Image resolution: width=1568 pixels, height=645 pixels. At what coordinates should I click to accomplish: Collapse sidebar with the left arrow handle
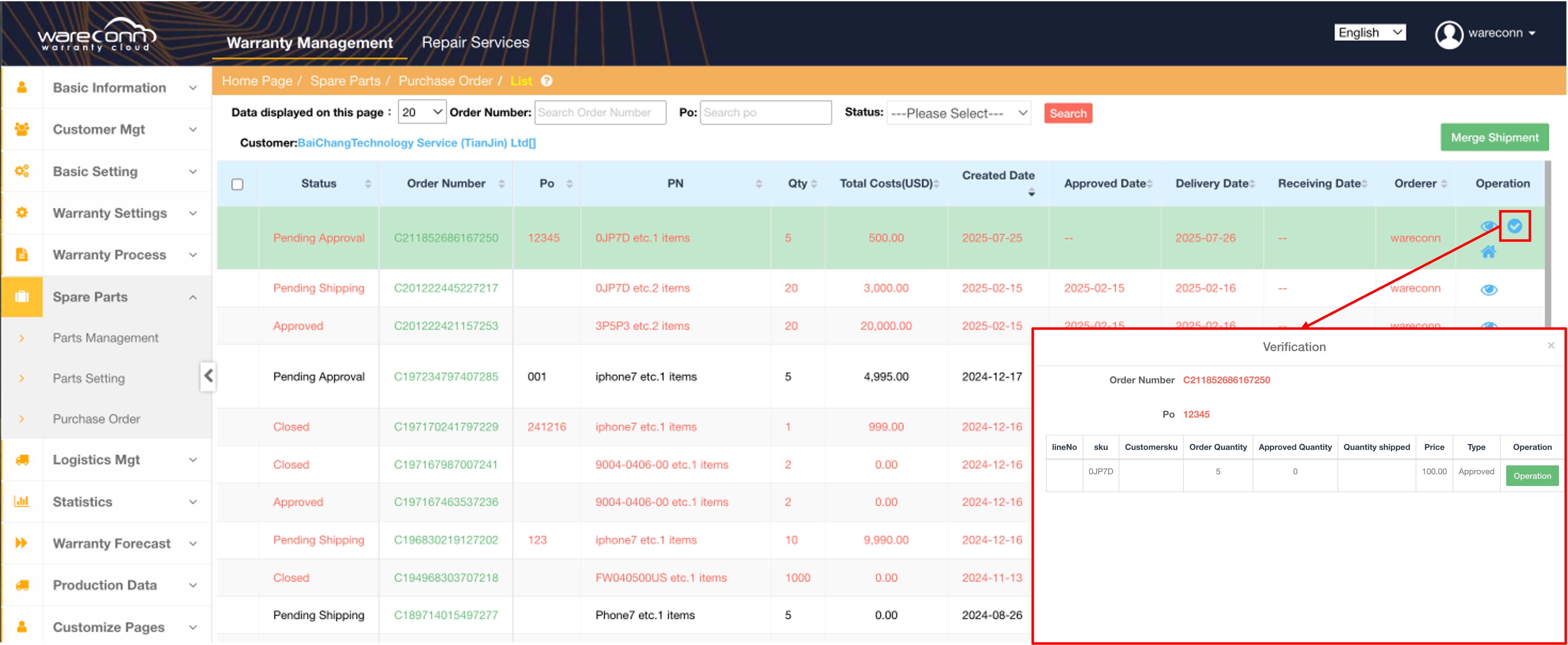point(208,376)
